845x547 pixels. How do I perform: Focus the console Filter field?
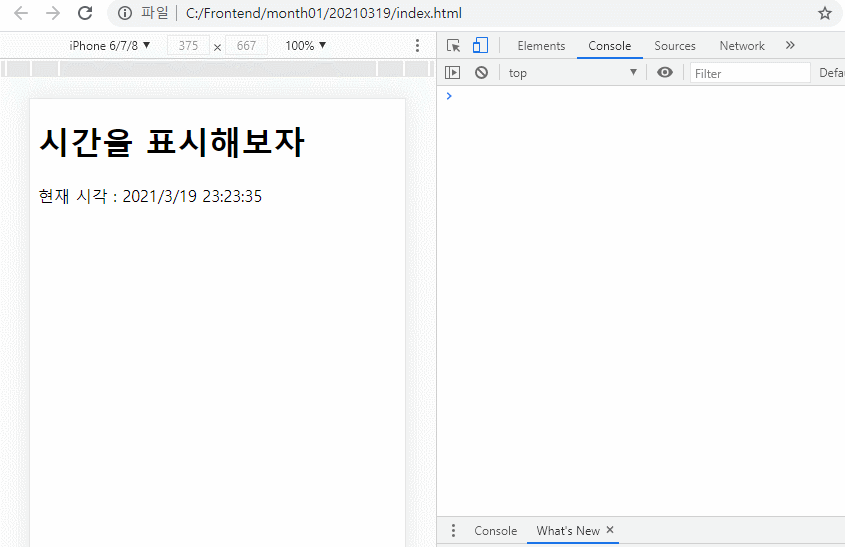pos(750,73)
